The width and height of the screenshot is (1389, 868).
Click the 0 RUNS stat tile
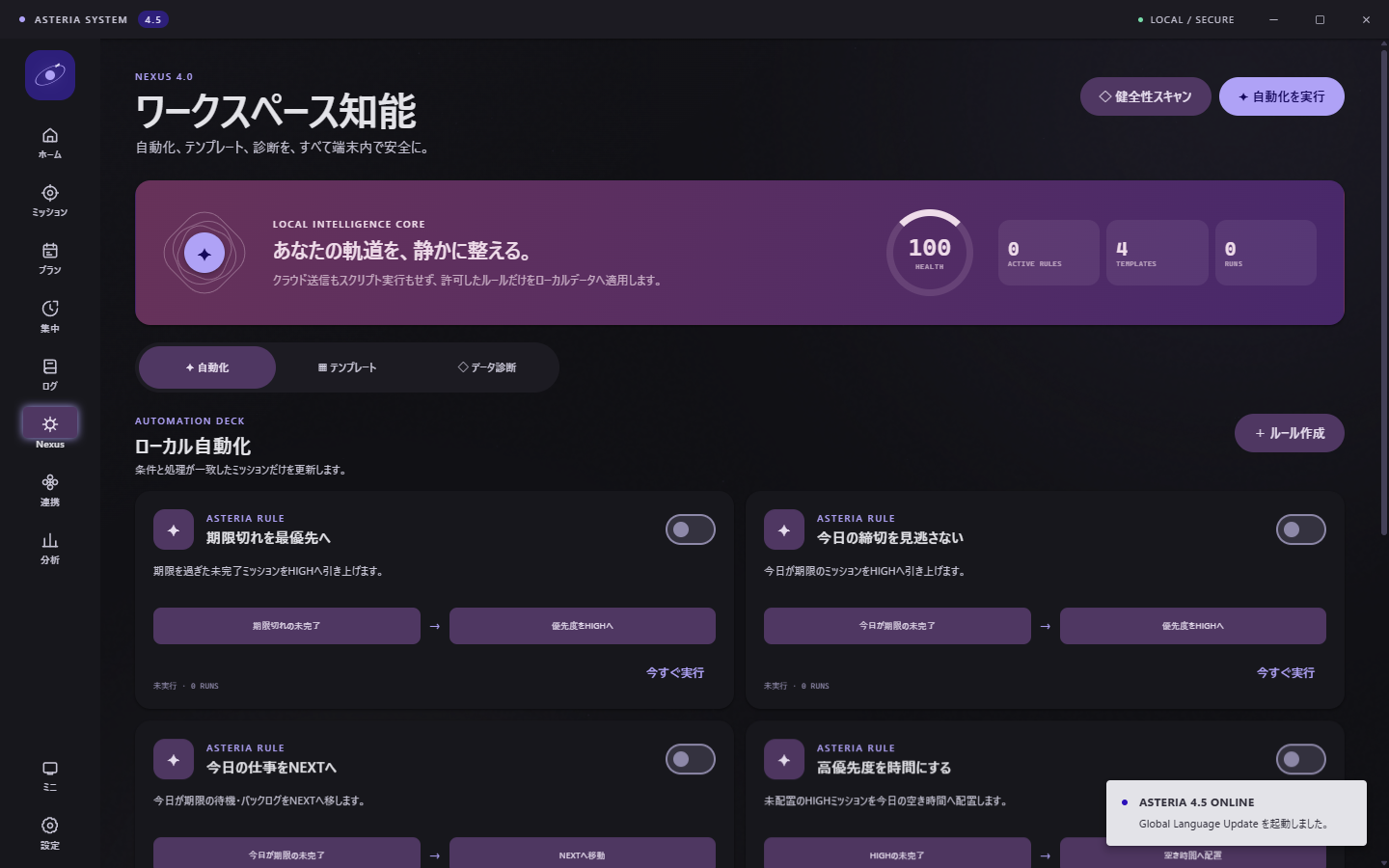[1266, 253]
